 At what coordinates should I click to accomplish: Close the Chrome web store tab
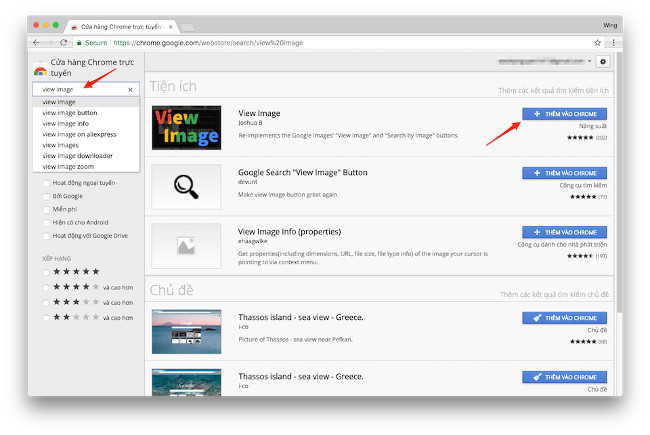coord(170,27)
